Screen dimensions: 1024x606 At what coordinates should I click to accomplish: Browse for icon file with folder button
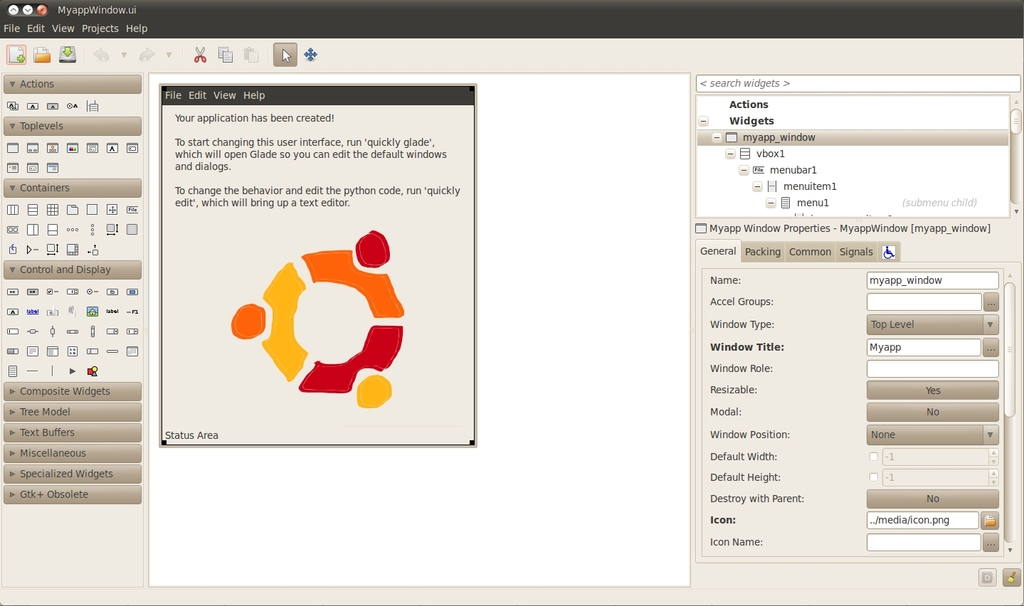pos(990,520)
